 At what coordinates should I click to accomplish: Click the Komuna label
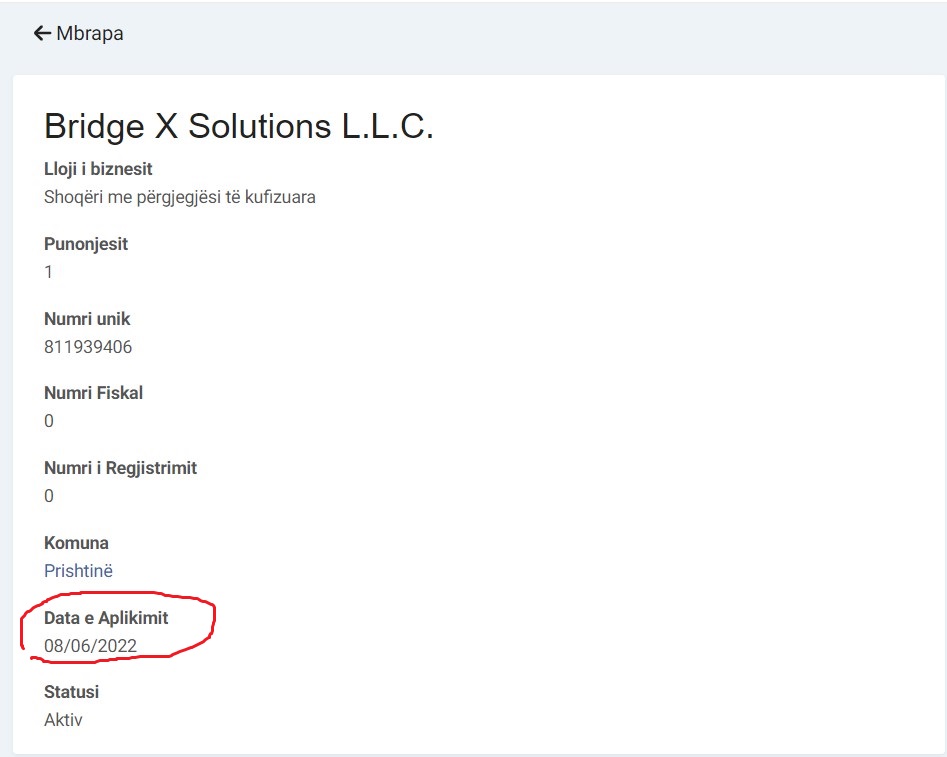(76, 543)
